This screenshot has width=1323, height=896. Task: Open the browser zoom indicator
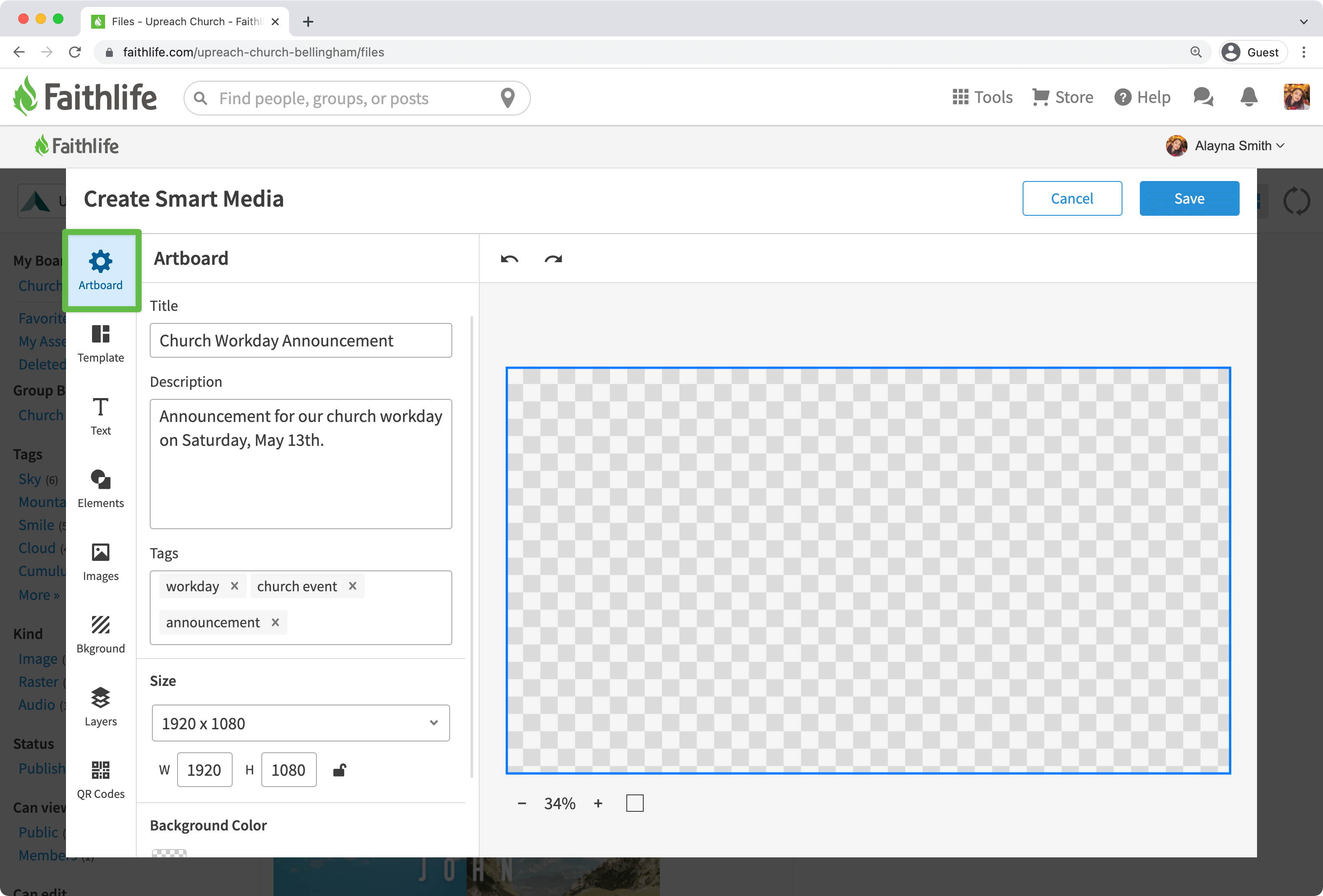pos(1195,52)
